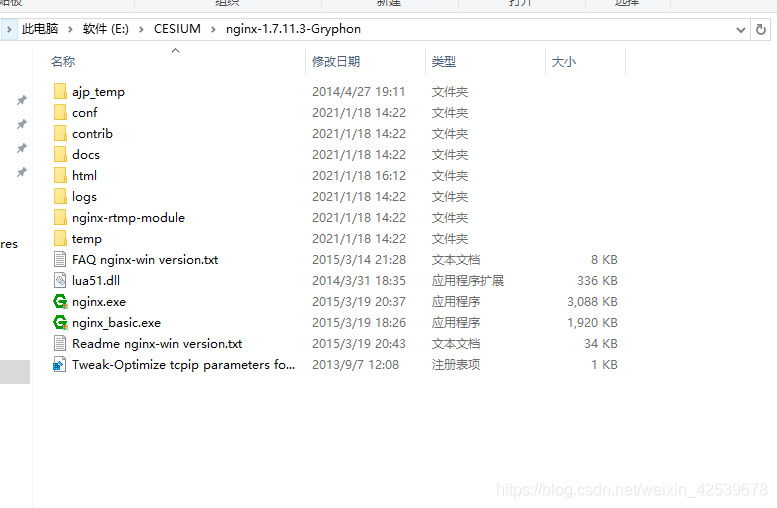Select the docs folder icon

(x=60, y=155)
